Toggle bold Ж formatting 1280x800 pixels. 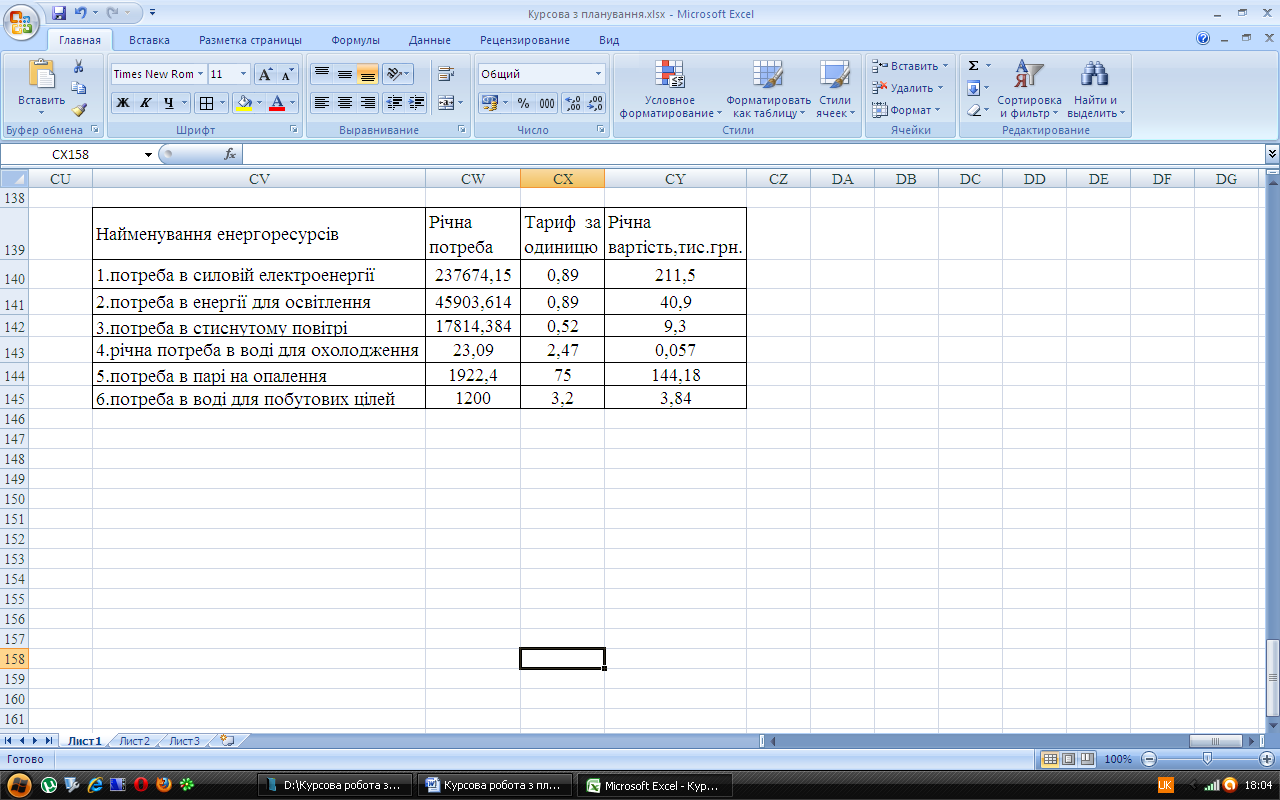coord(122,103)
